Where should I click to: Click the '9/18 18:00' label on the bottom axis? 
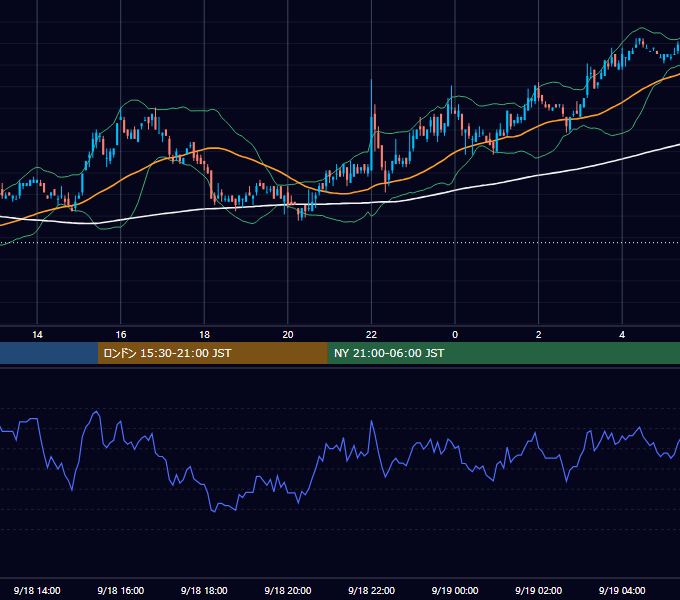[204, 590]
